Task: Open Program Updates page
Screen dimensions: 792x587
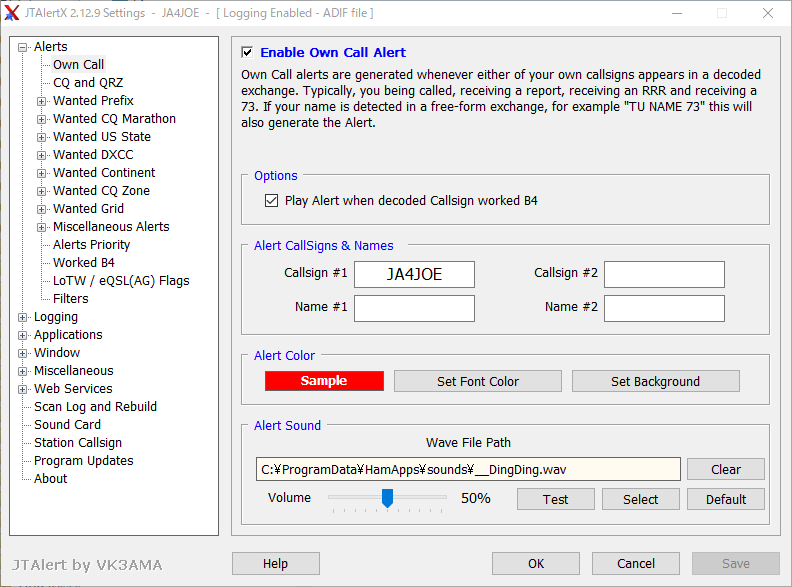Action: (84, 461)
